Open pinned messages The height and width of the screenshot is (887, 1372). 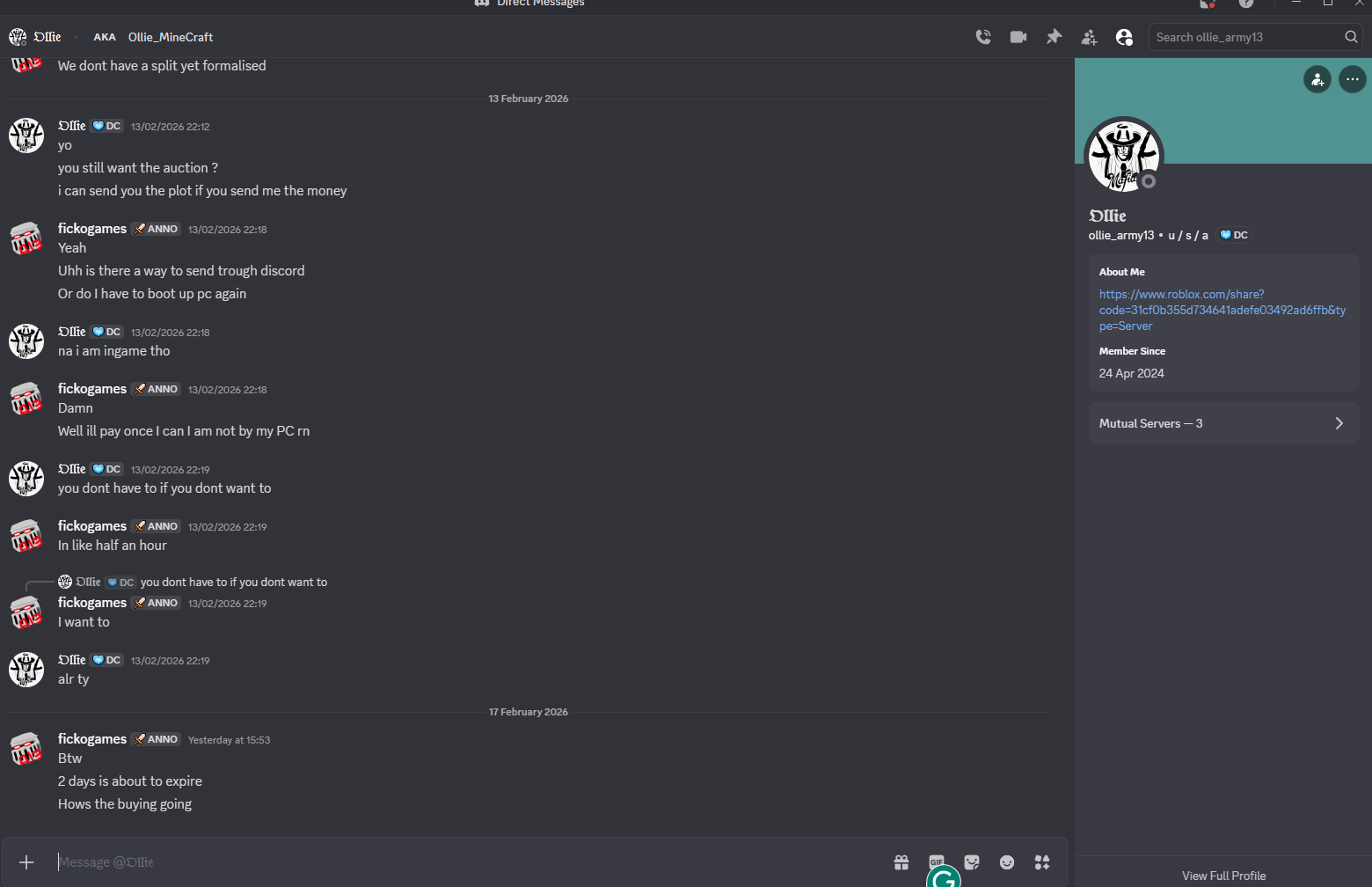(1054, 37)
